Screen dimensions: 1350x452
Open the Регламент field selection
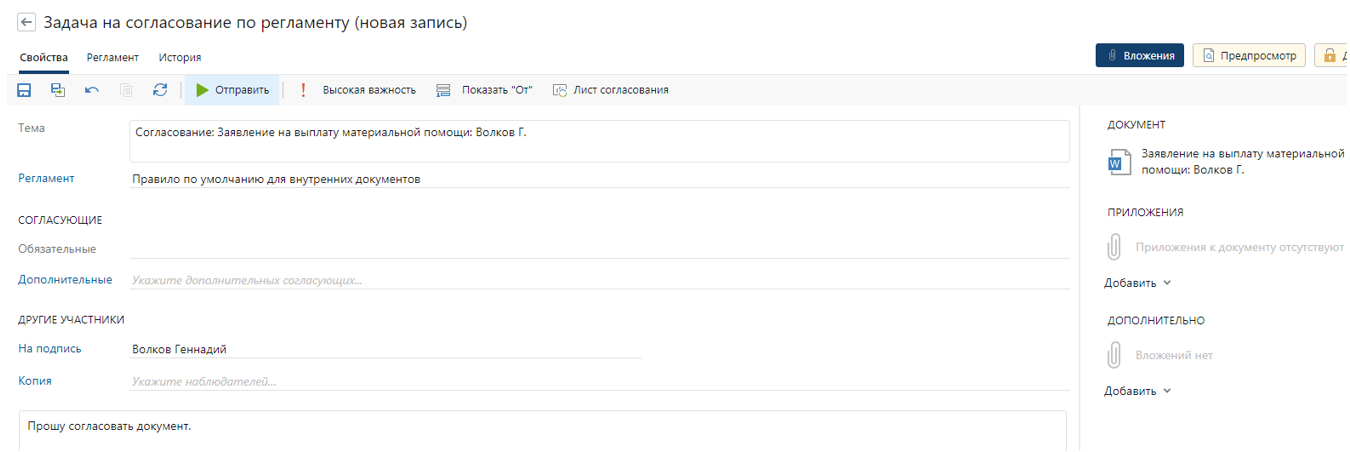click(598, 180)
